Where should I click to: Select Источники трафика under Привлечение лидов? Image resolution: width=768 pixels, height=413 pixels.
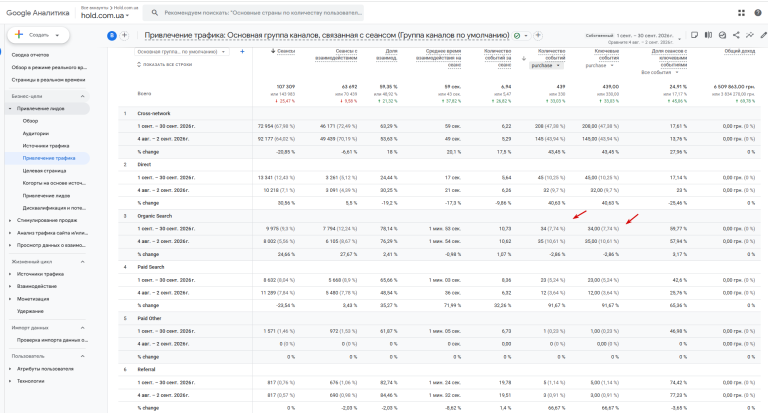click(46, 146)
